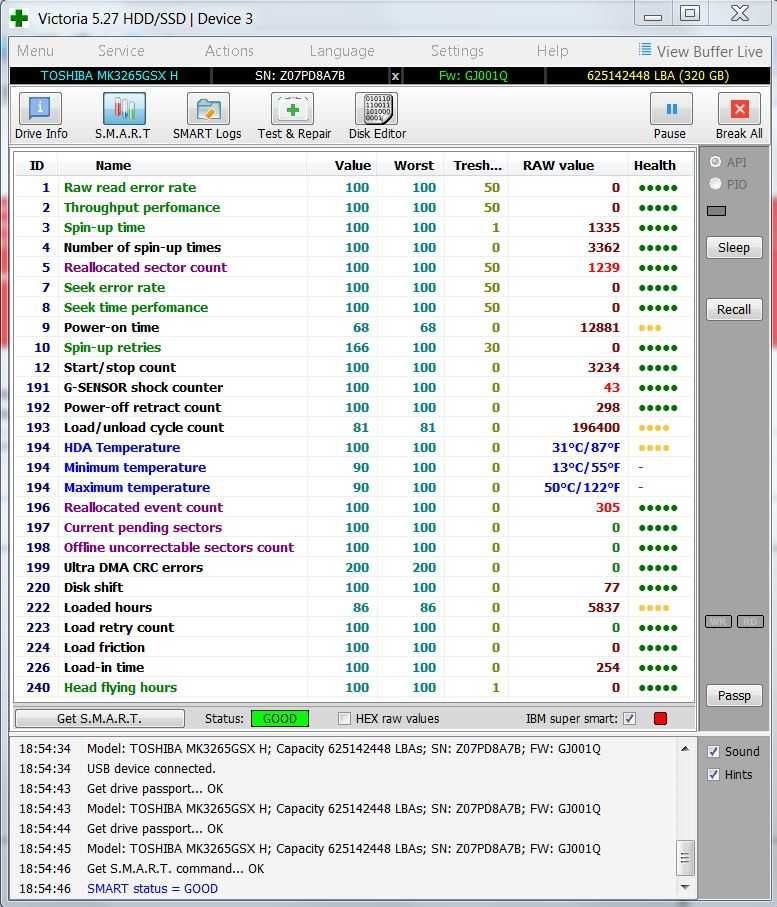The width and height of the screenshot is (777, 907).
Task: Click the 625142448 LBA (320 GB) label
Action: click(658, 76)
